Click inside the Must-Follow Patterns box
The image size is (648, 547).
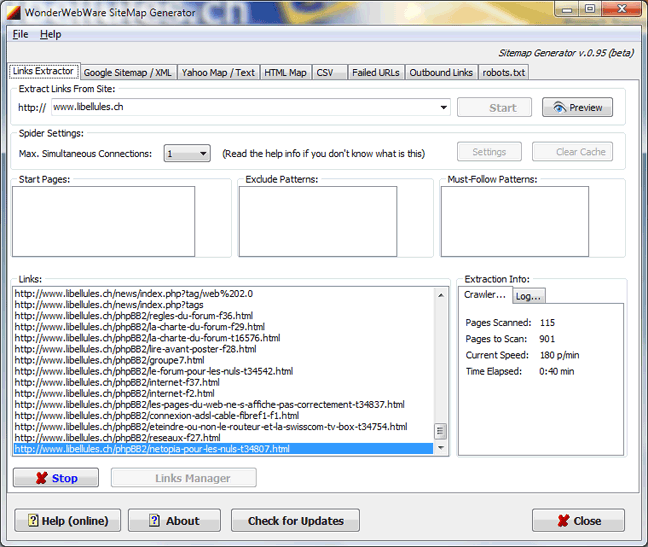coord(515,221)
